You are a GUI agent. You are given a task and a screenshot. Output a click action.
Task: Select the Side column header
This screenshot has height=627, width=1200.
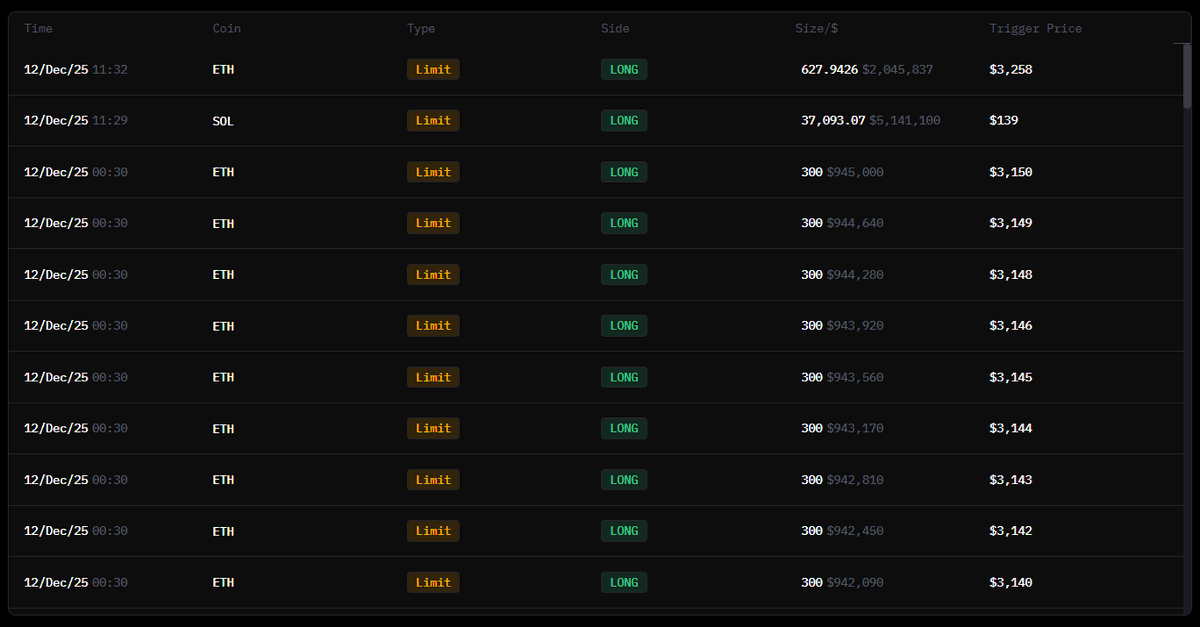coord(615,29)
